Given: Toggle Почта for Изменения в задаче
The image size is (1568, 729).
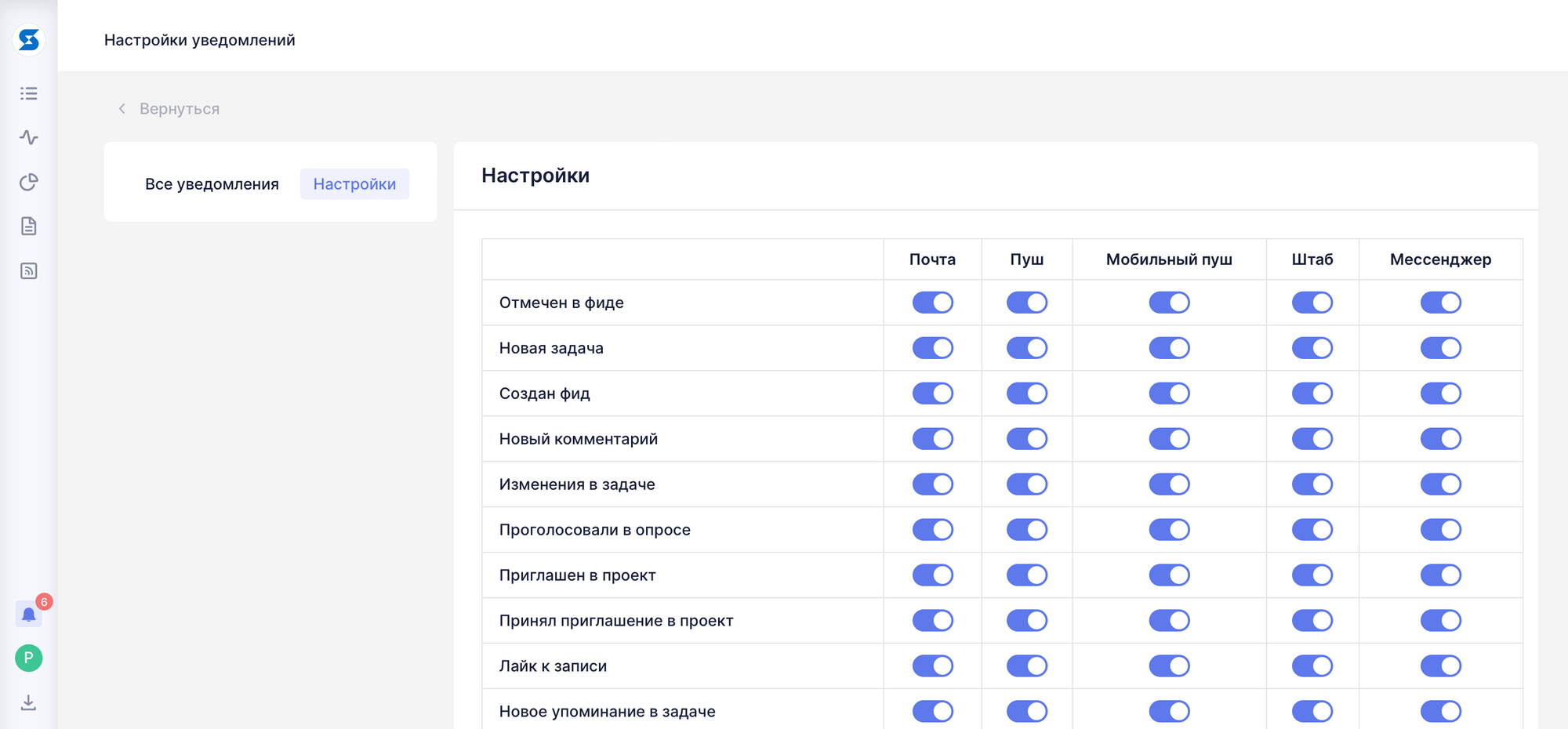Looking at the screenshot, I should pos(933,484).
